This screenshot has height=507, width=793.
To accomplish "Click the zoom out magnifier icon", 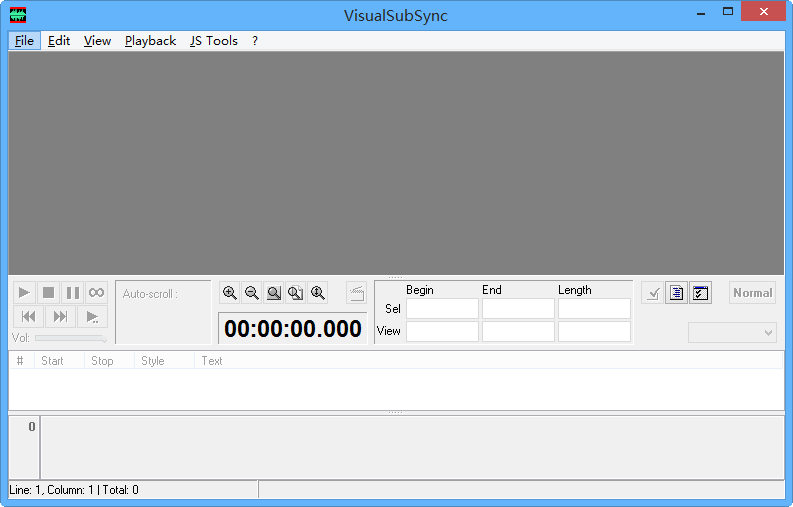I will [252, 293].
